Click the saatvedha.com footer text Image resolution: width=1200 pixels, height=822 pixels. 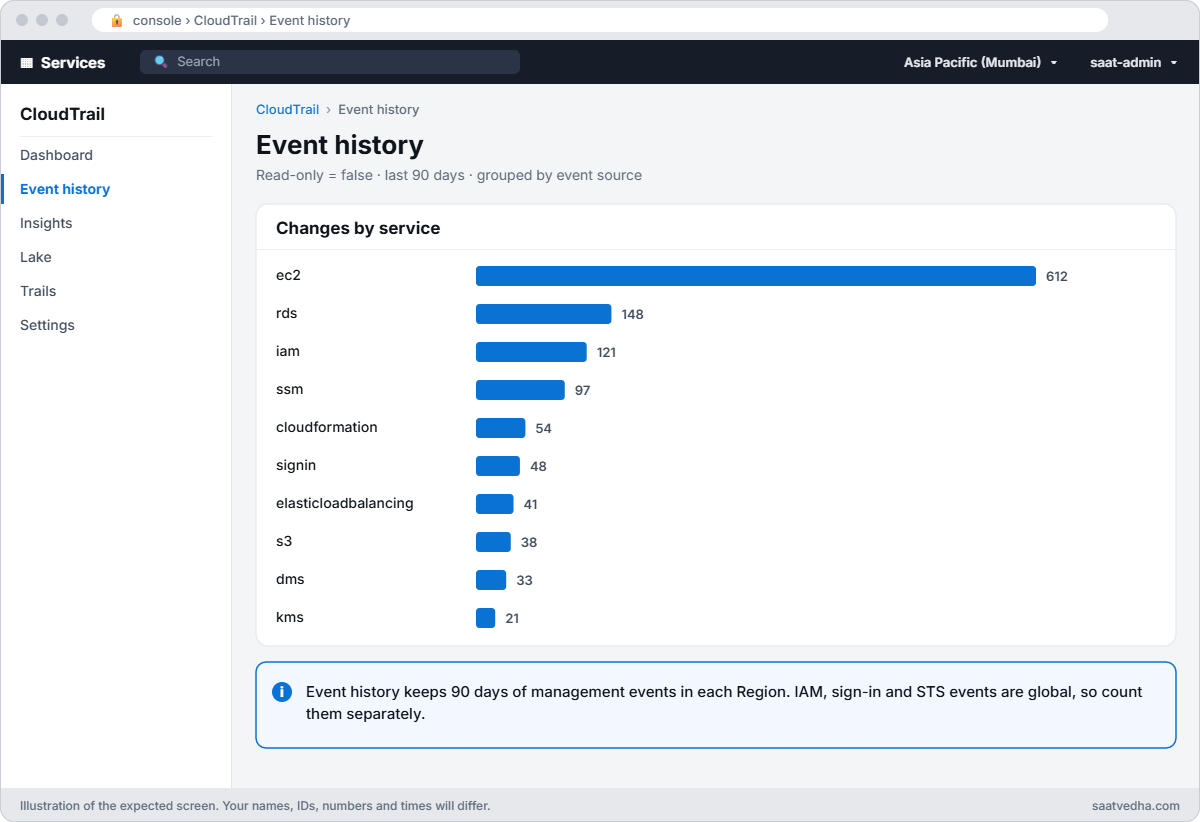click(x=1137, y=805)
